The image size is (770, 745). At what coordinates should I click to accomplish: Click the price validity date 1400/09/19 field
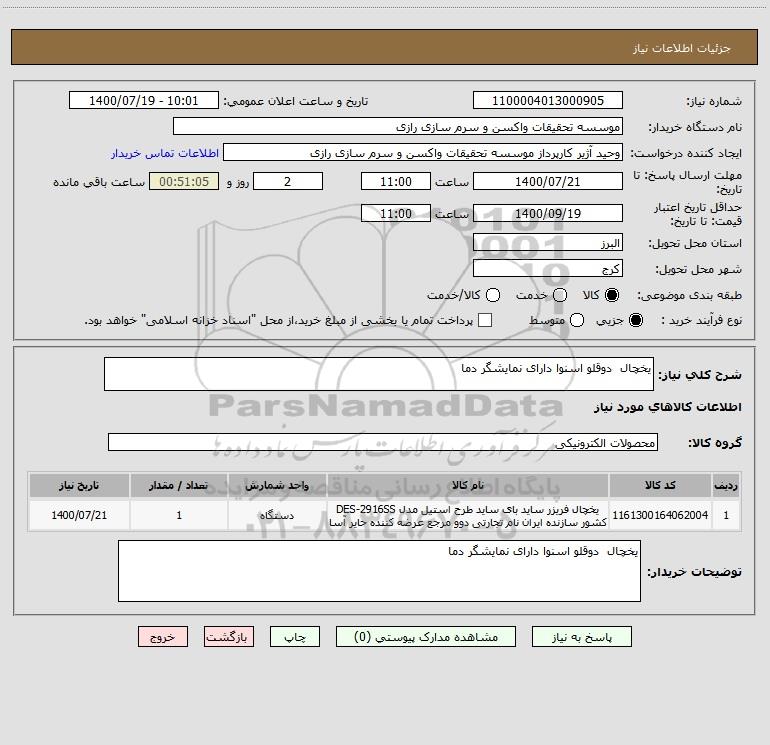pyautogui.click(x=548, y=213)
